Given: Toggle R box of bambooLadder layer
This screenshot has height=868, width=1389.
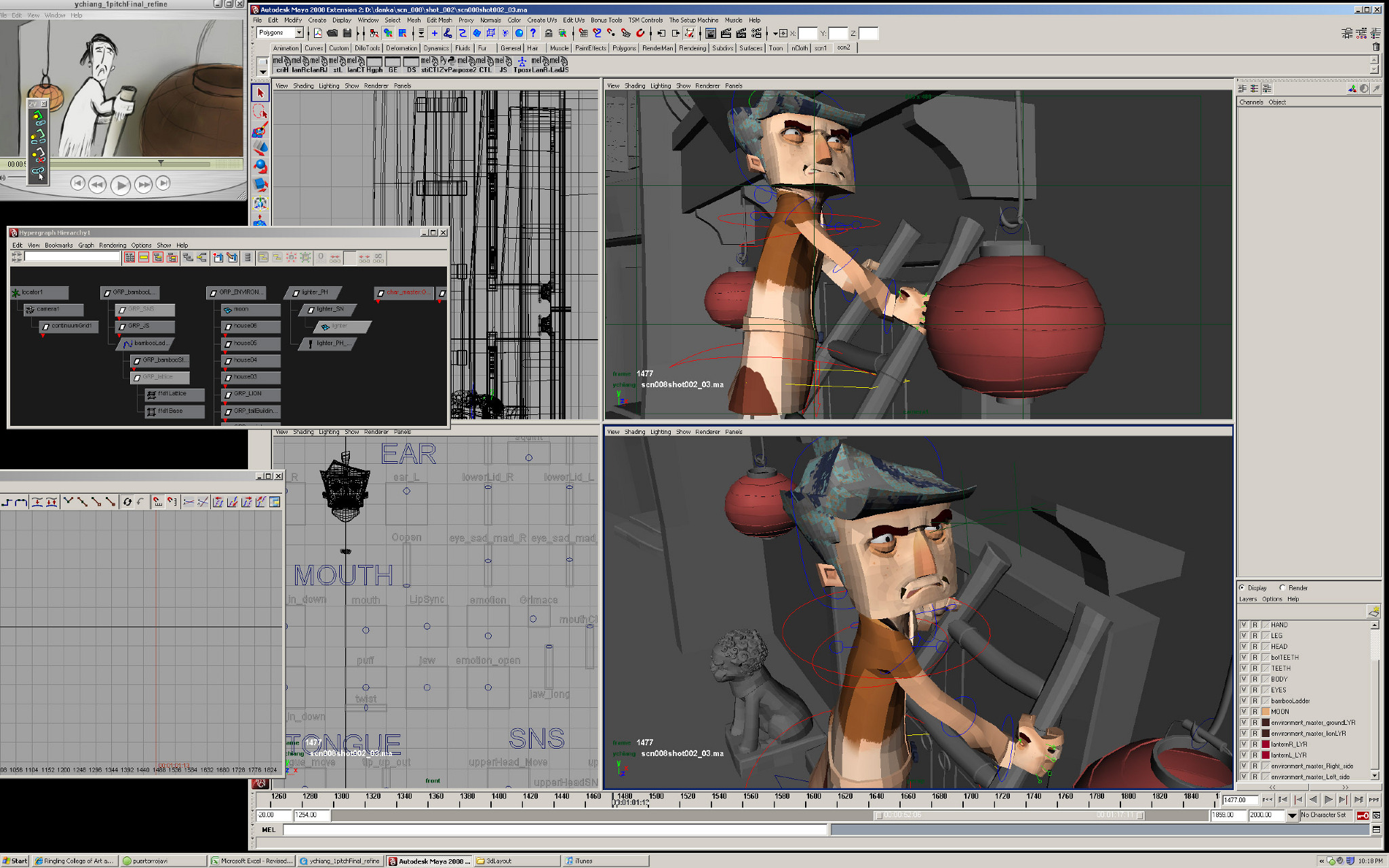Looking at the screenshot, I should pos(1254,701).
